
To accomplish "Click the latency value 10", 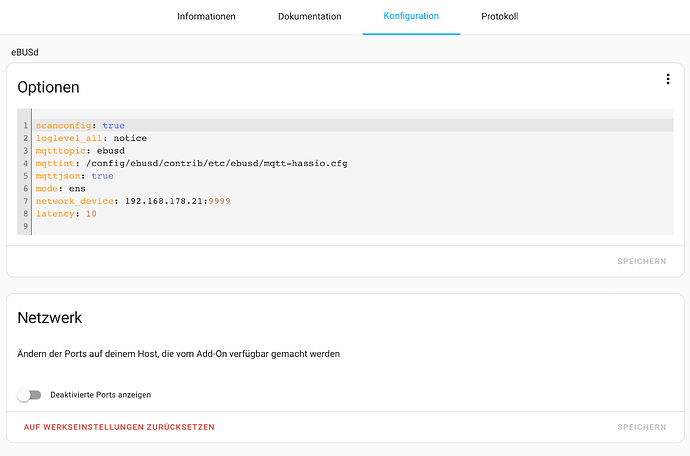I will [91, 214].
